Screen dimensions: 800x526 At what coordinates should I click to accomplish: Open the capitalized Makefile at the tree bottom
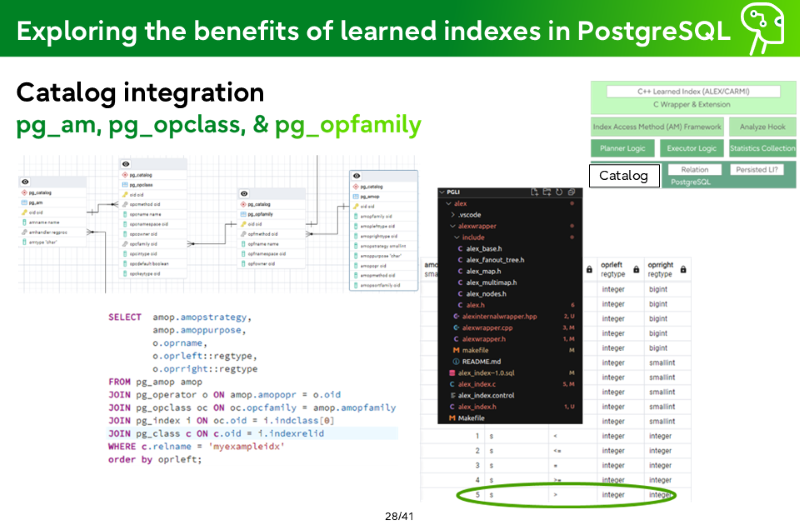(x=471, y=418)
